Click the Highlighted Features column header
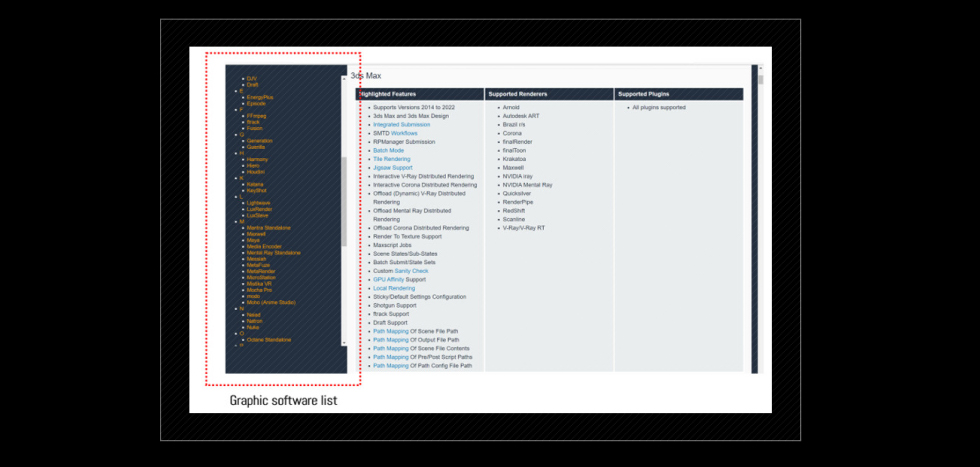Screen dimensions: 980x467 coord(419,94)
